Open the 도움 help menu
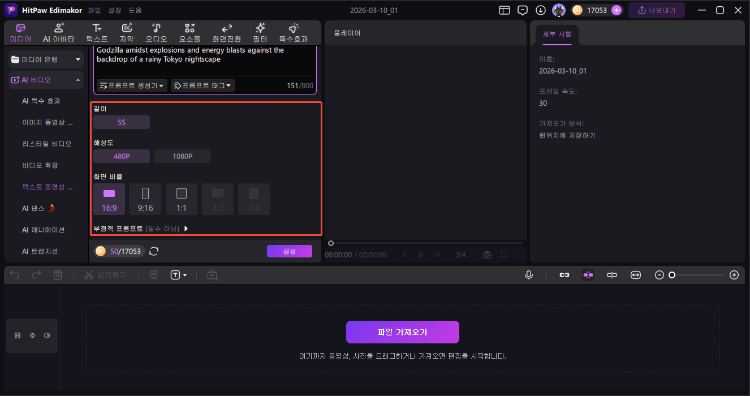The width and height of the screenshot is (750, 396). 135,10
